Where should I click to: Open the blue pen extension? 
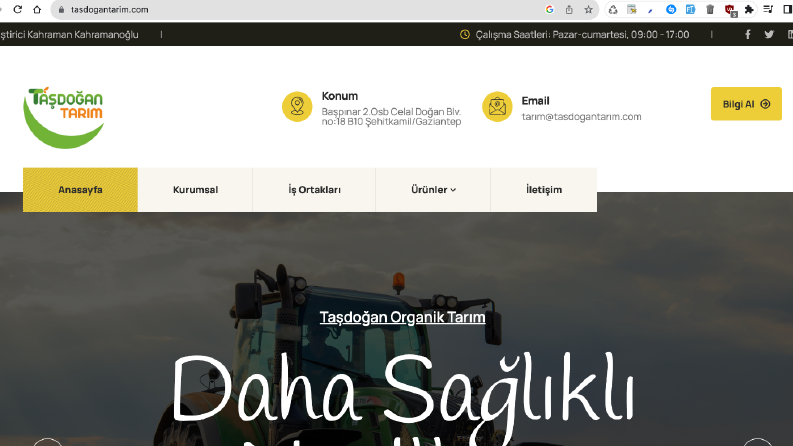click(651, 10)
